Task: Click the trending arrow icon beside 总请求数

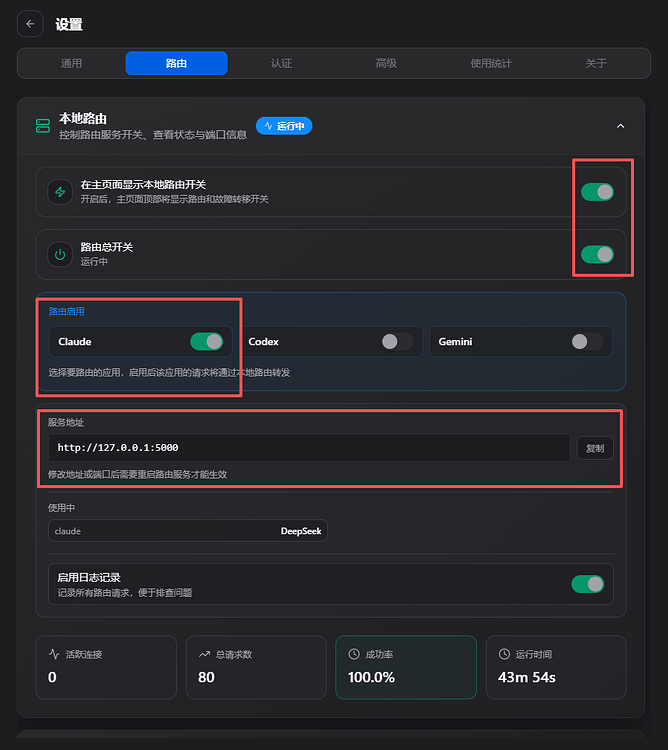Action: [x=204, y=654]
